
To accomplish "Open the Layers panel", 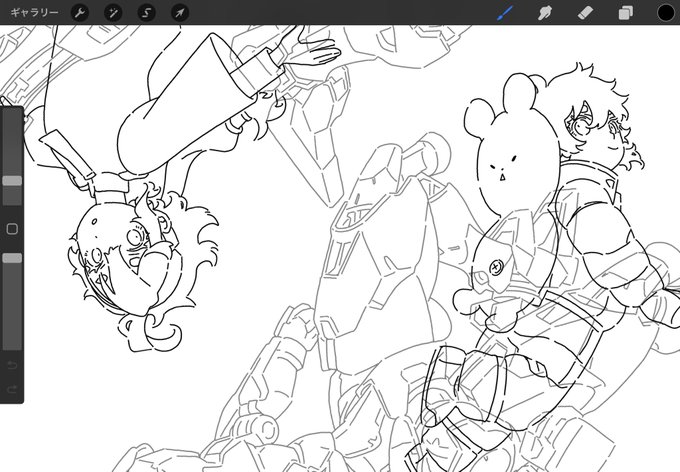I will [625, 13].
